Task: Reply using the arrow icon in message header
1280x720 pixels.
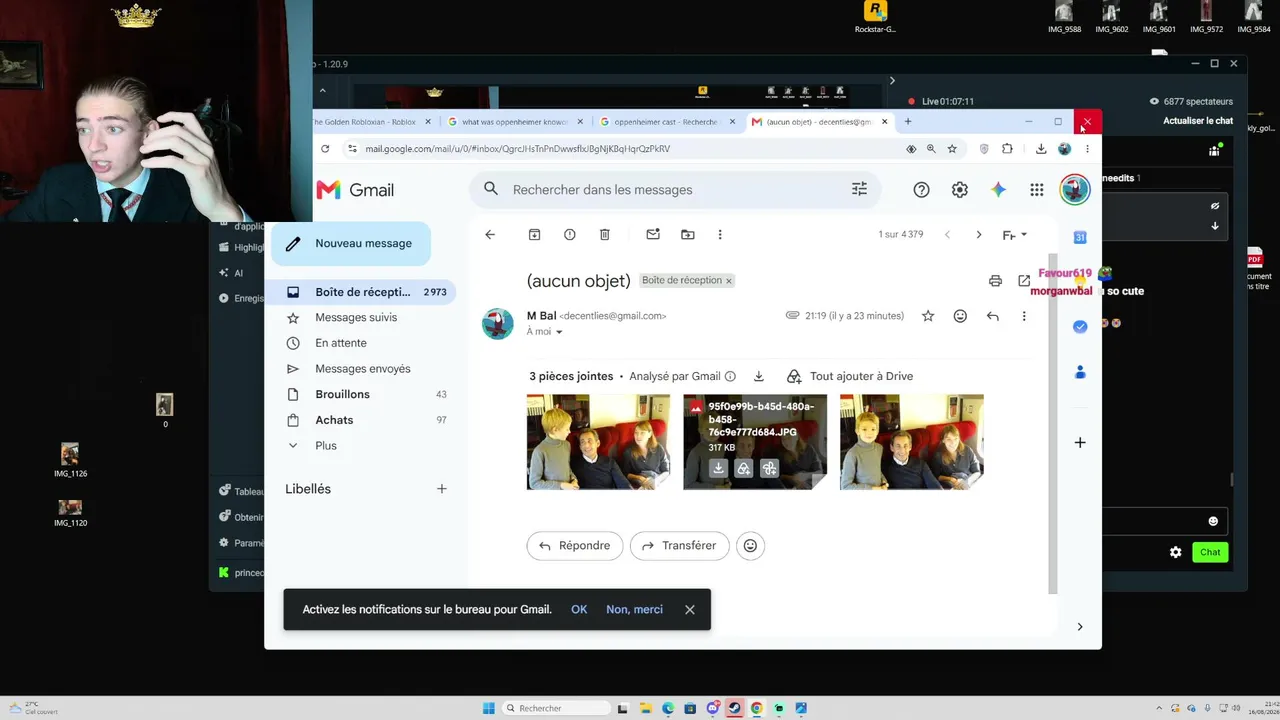Action: tap(992, 316)
